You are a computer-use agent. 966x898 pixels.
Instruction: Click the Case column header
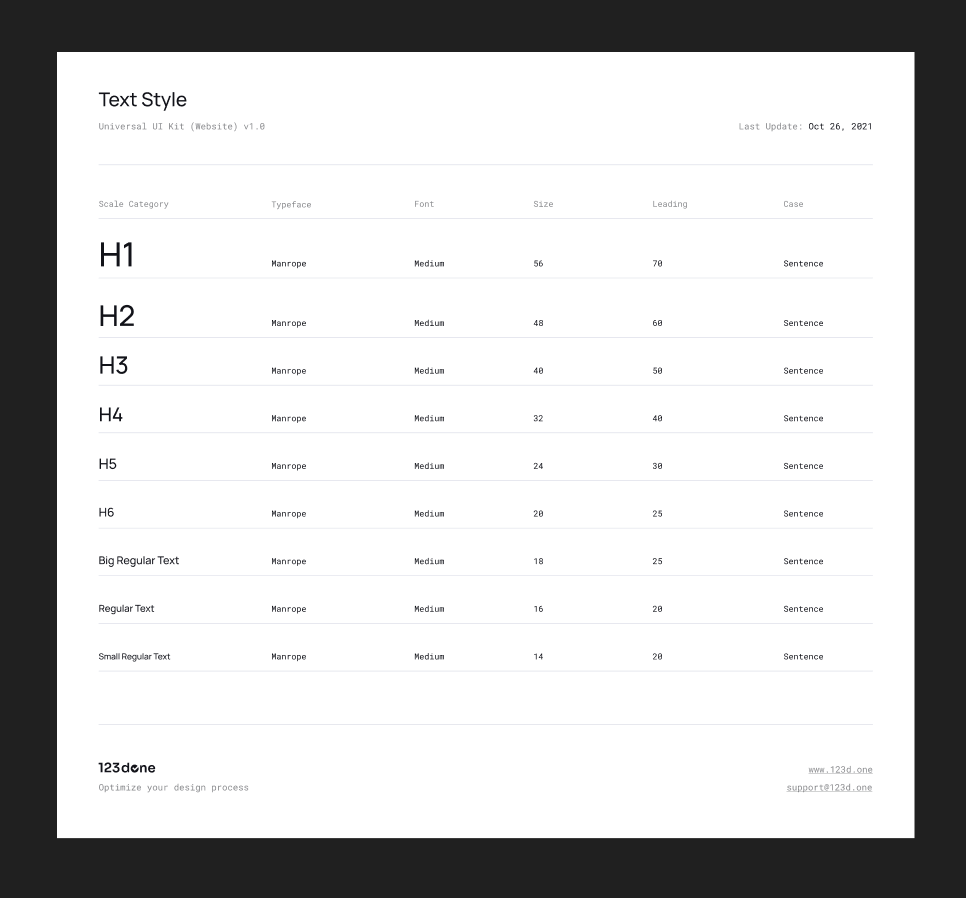794,204
